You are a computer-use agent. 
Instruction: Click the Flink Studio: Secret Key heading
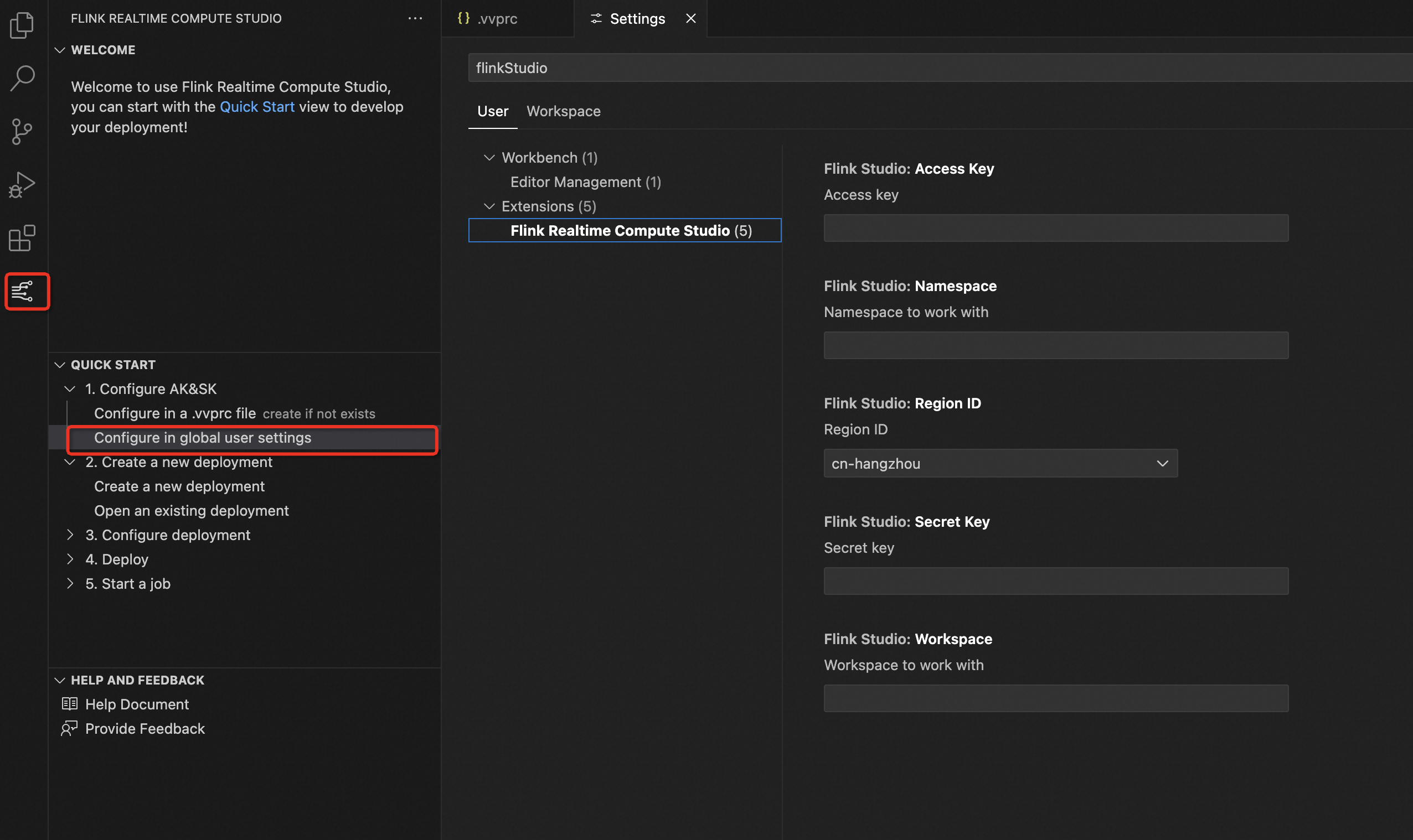[x=907, y=521]
